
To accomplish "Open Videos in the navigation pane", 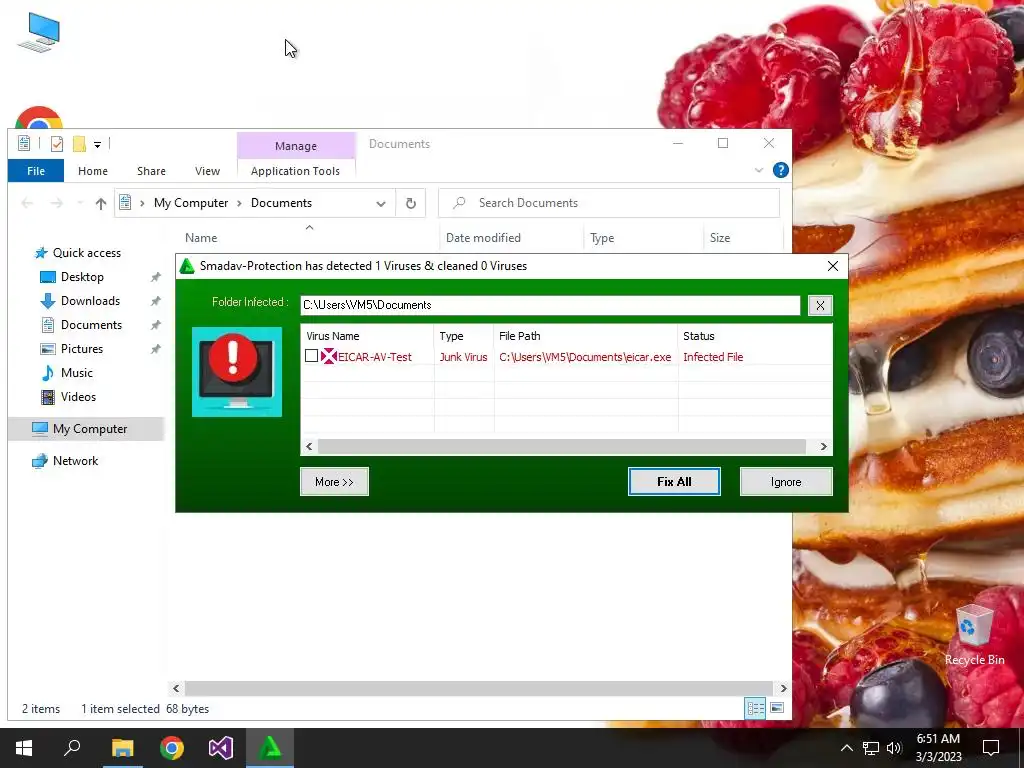I will click(78, 397).
